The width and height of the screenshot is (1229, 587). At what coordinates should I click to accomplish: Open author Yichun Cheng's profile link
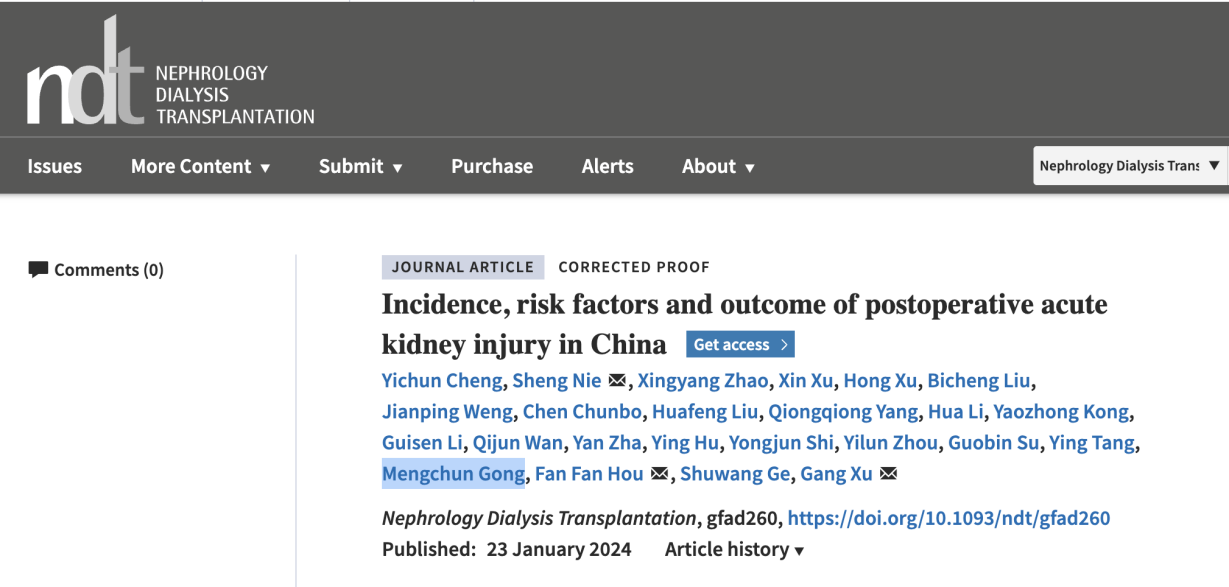pyautogui.click(x=442, y=380)
